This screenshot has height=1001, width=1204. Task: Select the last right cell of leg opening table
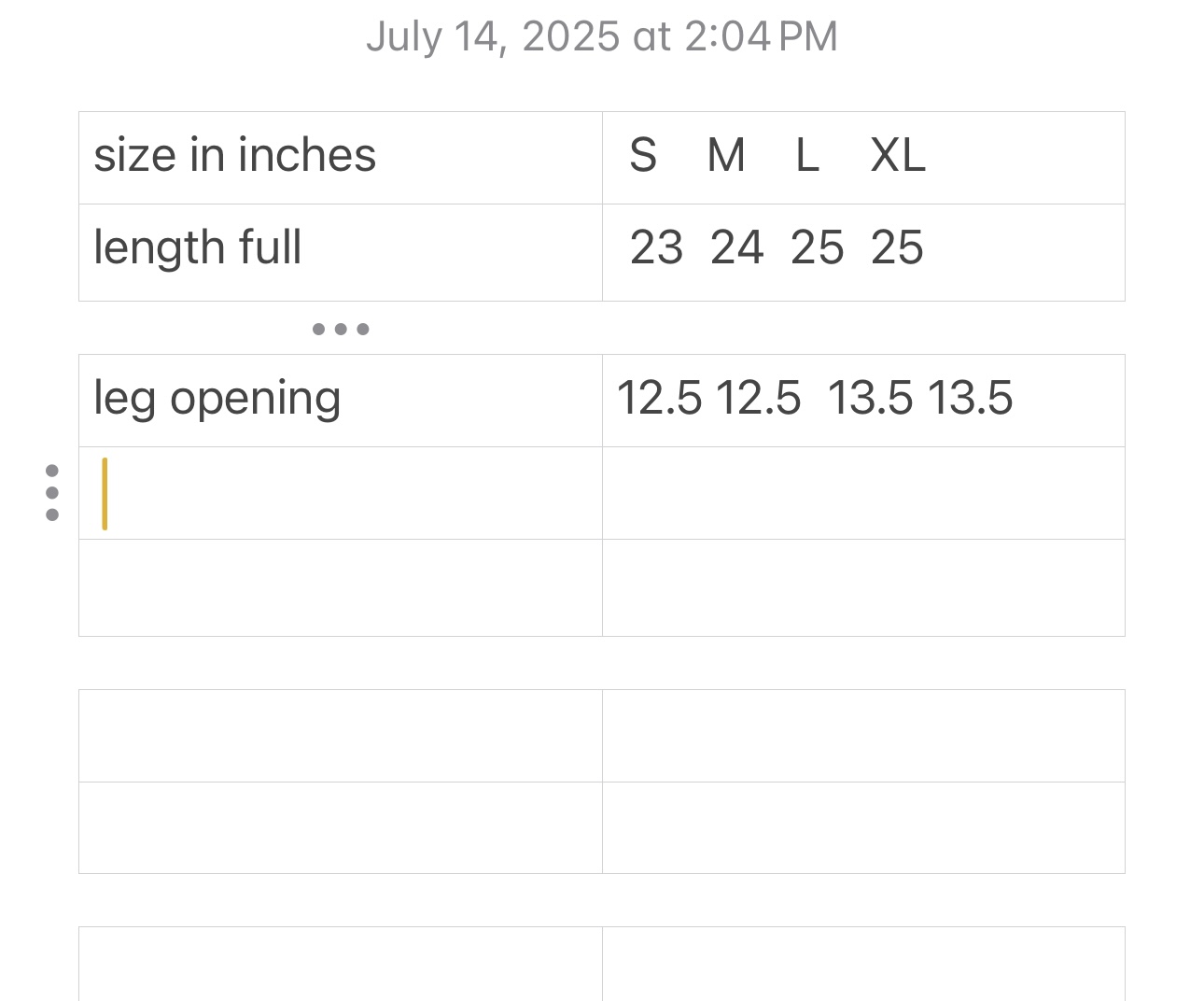tap(862, 587)
